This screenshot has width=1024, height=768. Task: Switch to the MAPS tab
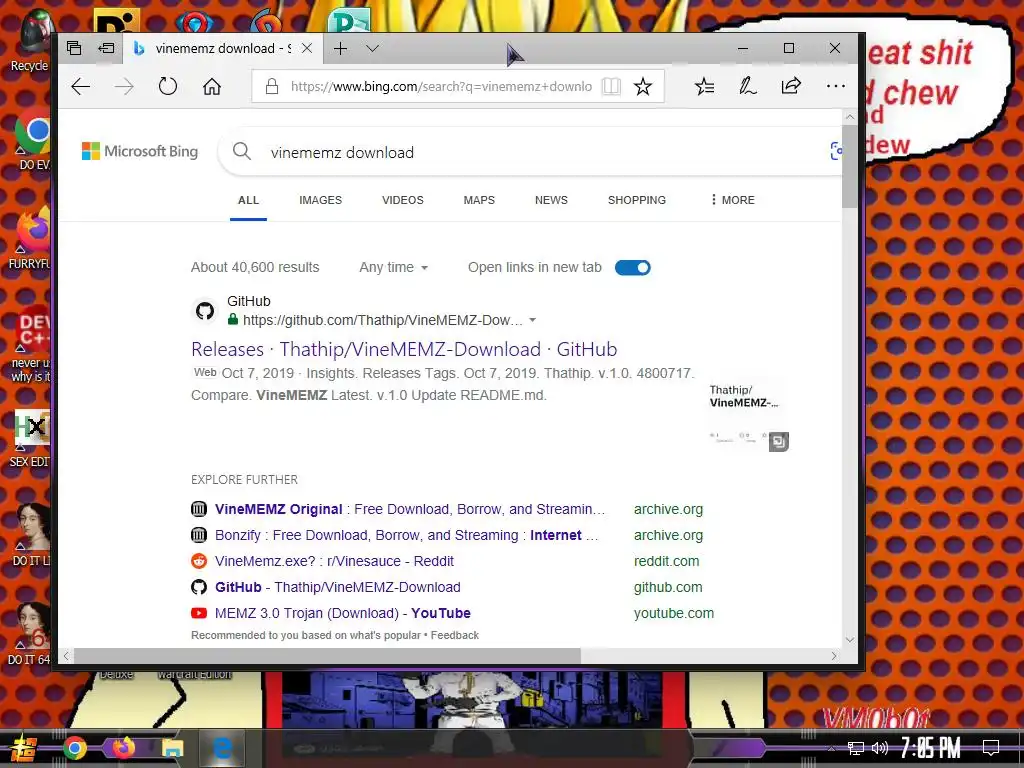pyautogui.click(x=479, y=200)
